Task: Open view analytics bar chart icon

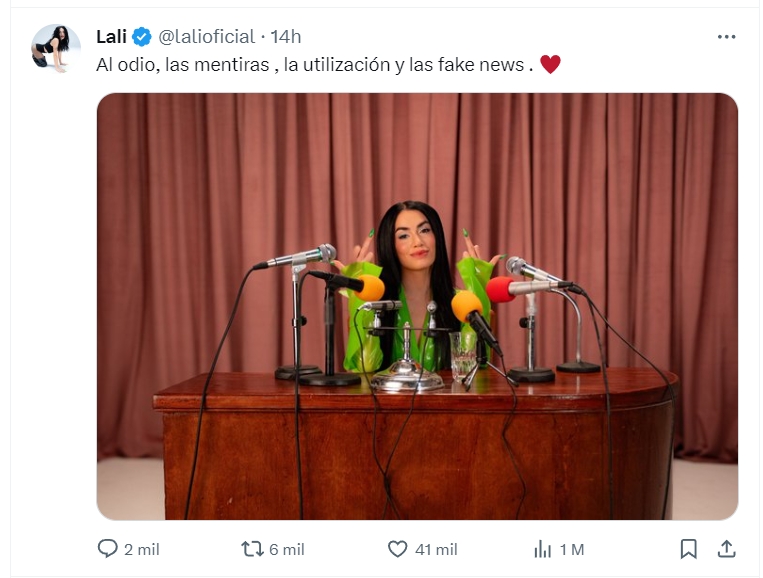Action: (x=543, y=549)
